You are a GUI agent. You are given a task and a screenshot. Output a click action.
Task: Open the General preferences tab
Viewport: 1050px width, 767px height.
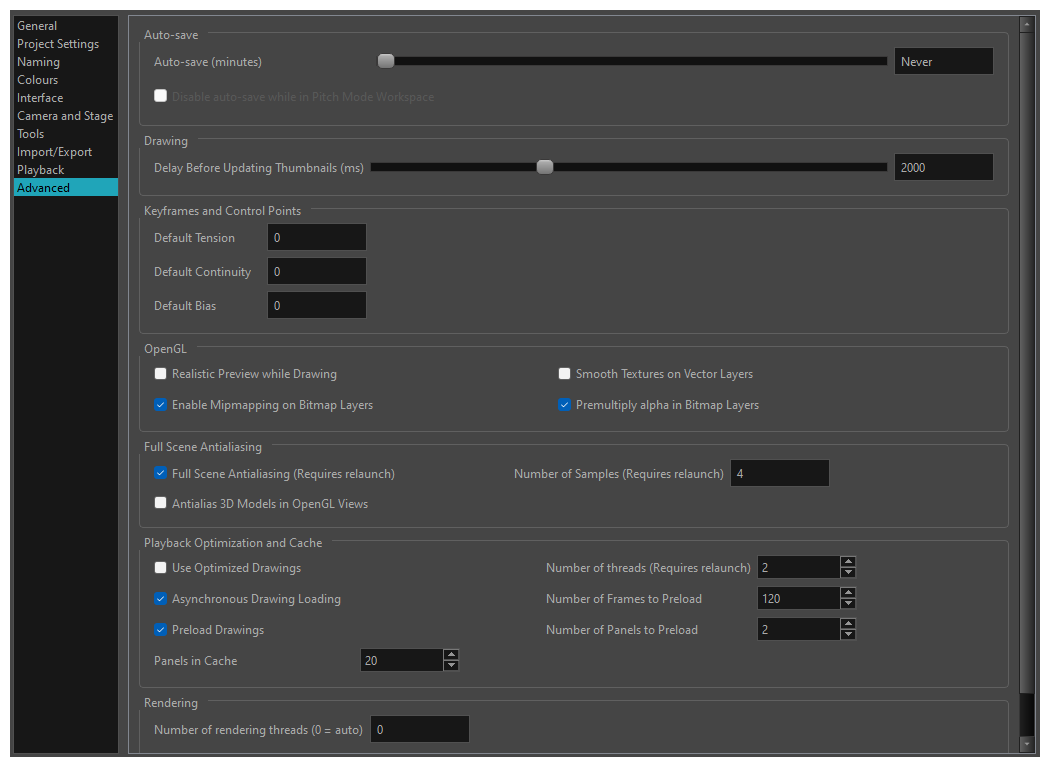pyautogui.click(x=37, y=26)
